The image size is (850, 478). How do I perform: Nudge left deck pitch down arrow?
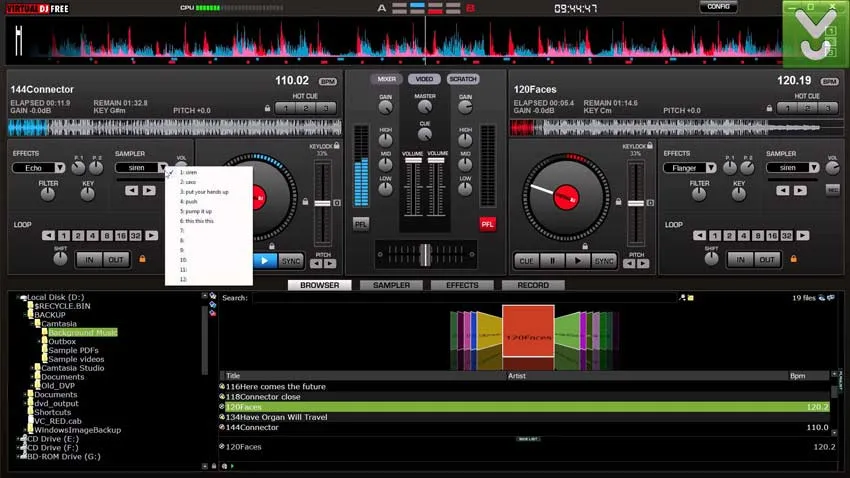click(316, 264)
